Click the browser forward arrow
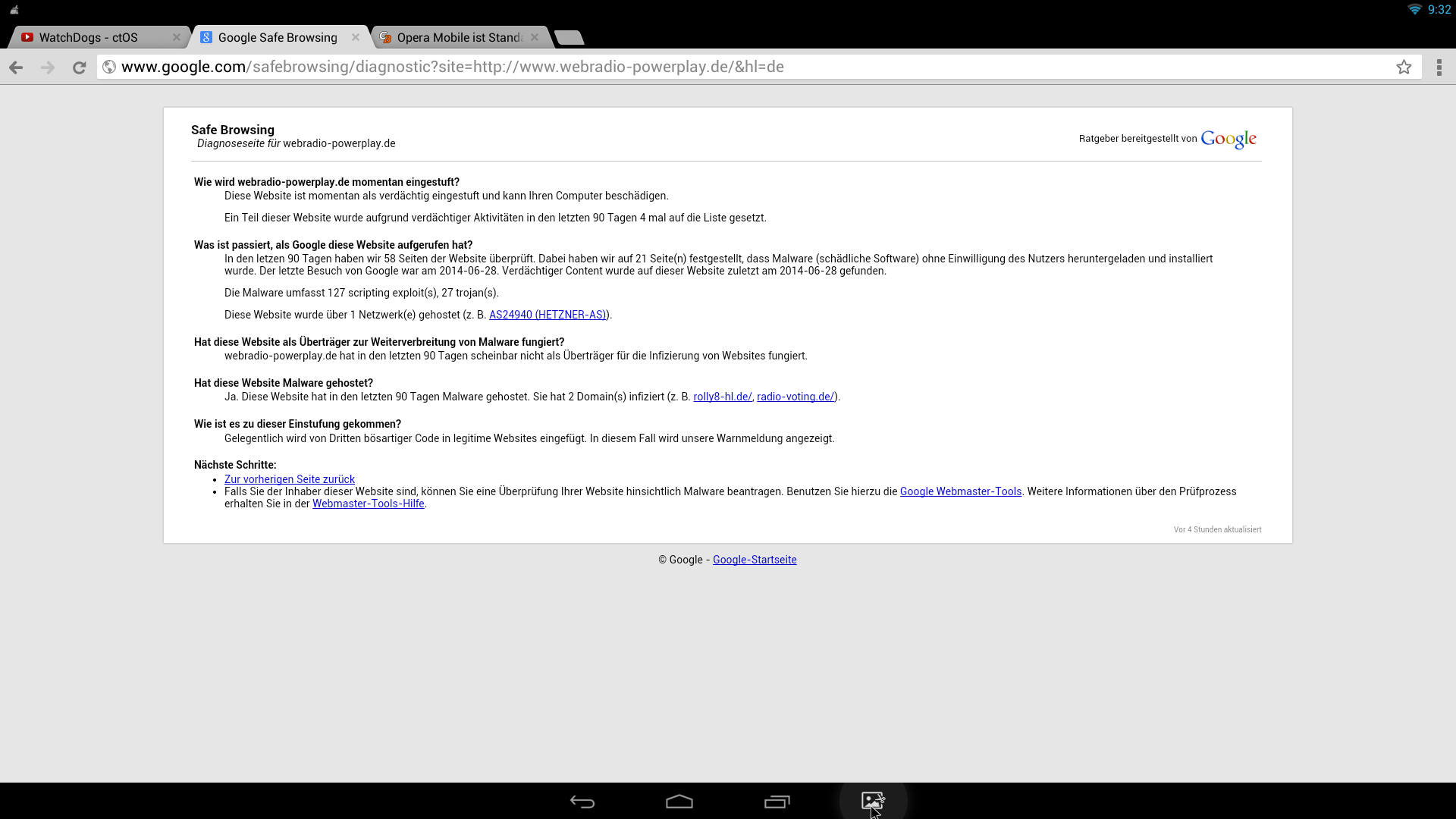 [x=48, y=67]
